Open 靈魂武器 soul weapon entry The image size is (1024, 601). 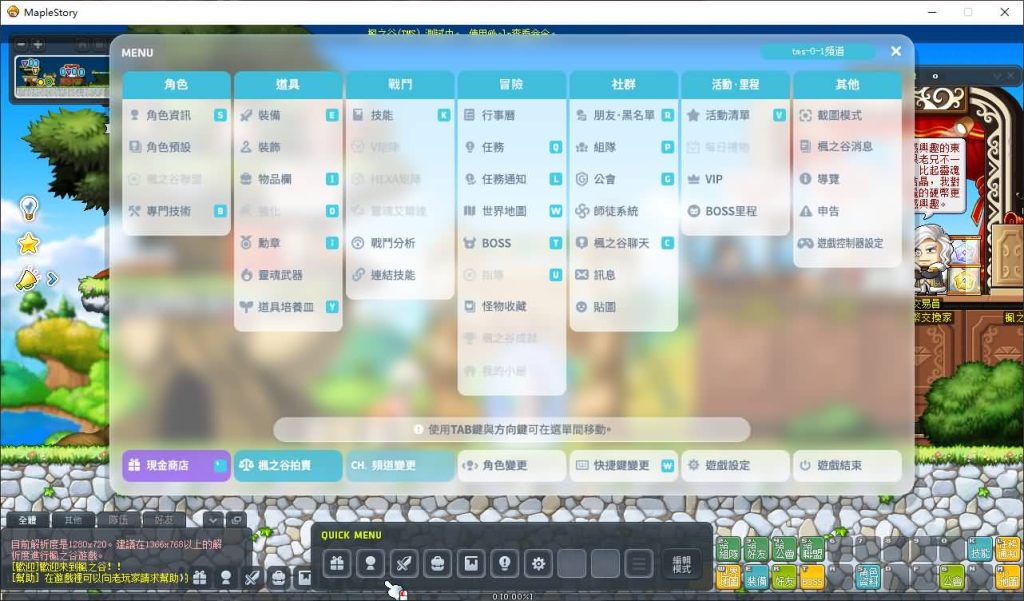288,275
